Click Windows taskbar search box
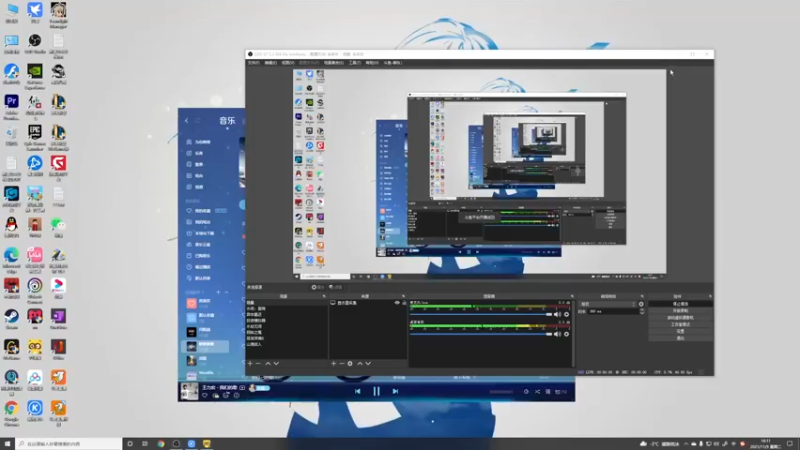Viewport: 800px width, 450px height. [x=68, y=444]
